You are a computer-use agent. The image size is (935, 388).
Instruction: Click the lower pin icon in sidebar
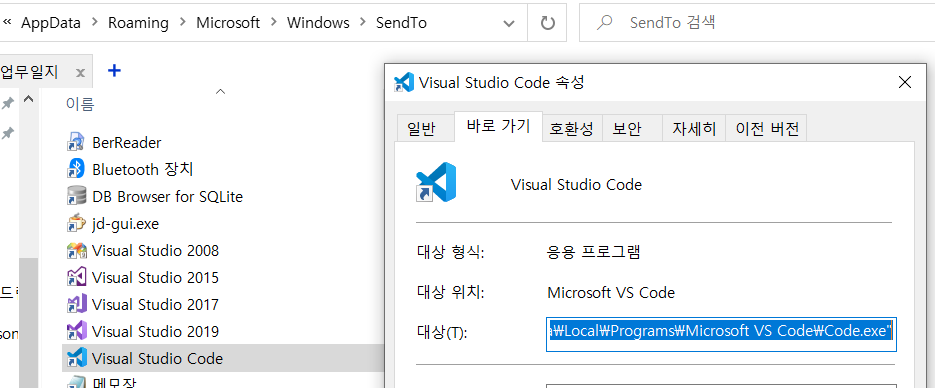(x=7, y=133)
